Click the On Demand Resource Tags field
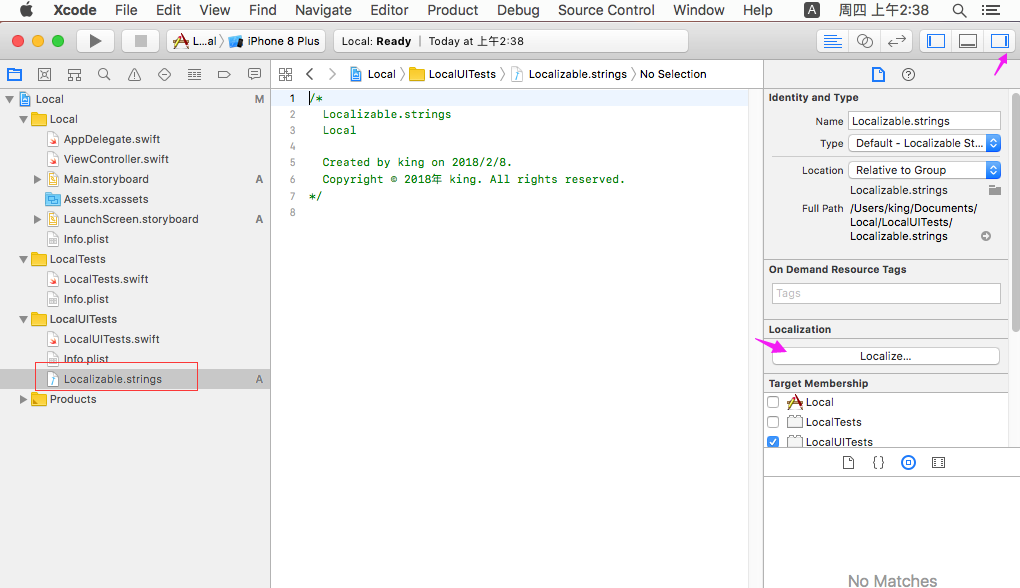The width and height of the screenshot is (1020, 588). tap(886, 293)
